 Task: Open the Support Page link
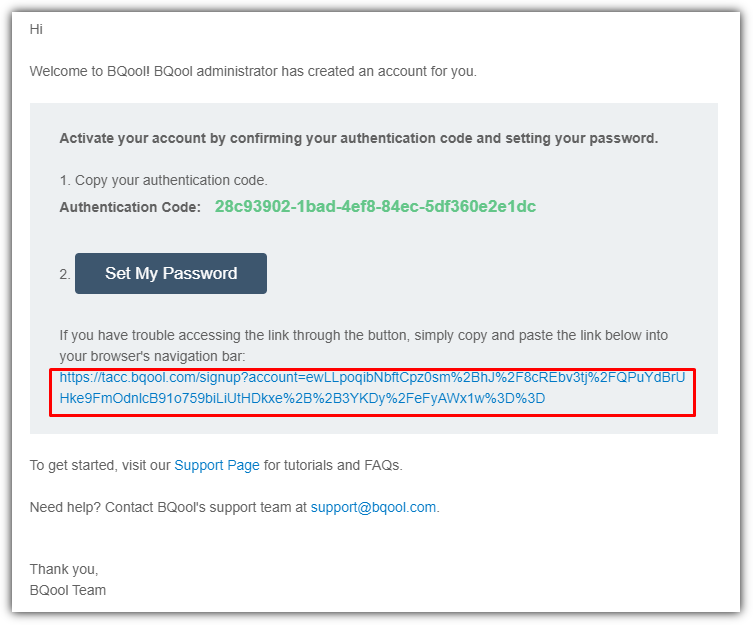pyautogui.click(x=217, y=466)
